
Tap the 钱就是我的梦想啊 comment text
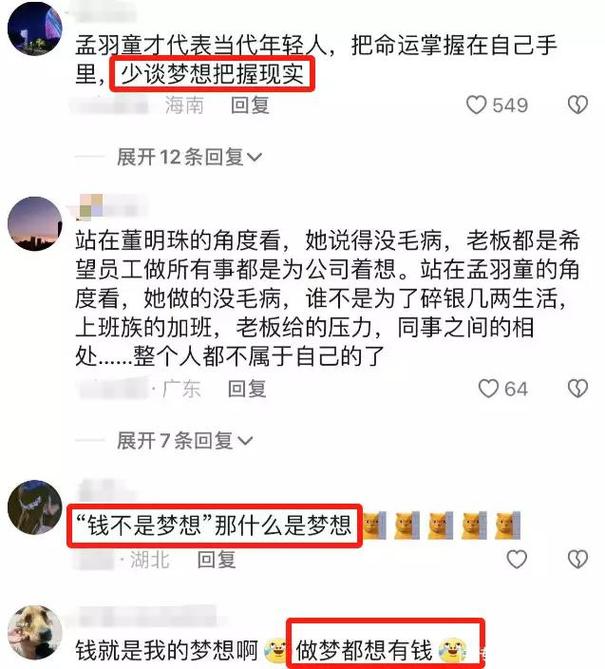pyautogui.click(x=167, y=650)
